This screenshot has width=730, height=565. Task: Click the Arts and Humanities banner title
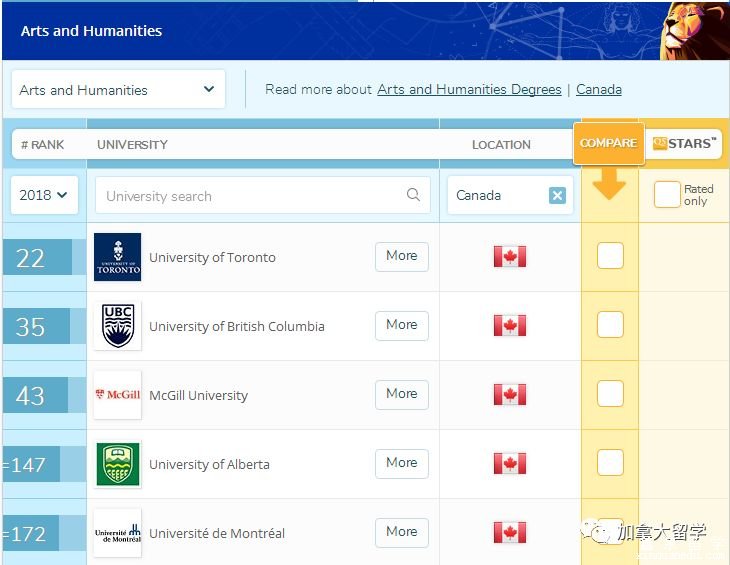click(x=91, y=31)
